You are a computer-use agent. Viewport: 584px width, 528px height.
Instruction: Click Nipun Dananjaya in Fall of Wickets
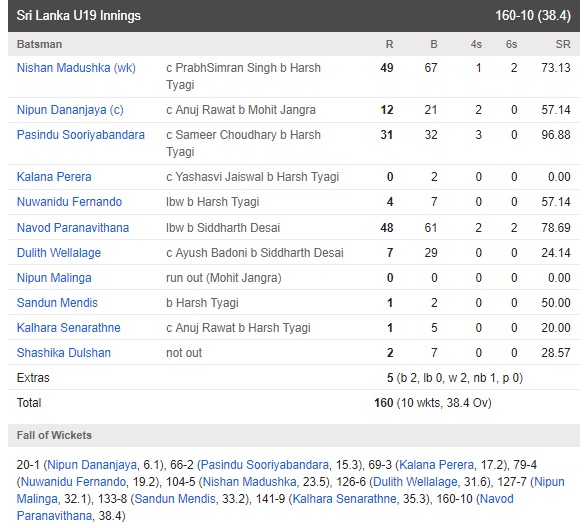(92, 465)
